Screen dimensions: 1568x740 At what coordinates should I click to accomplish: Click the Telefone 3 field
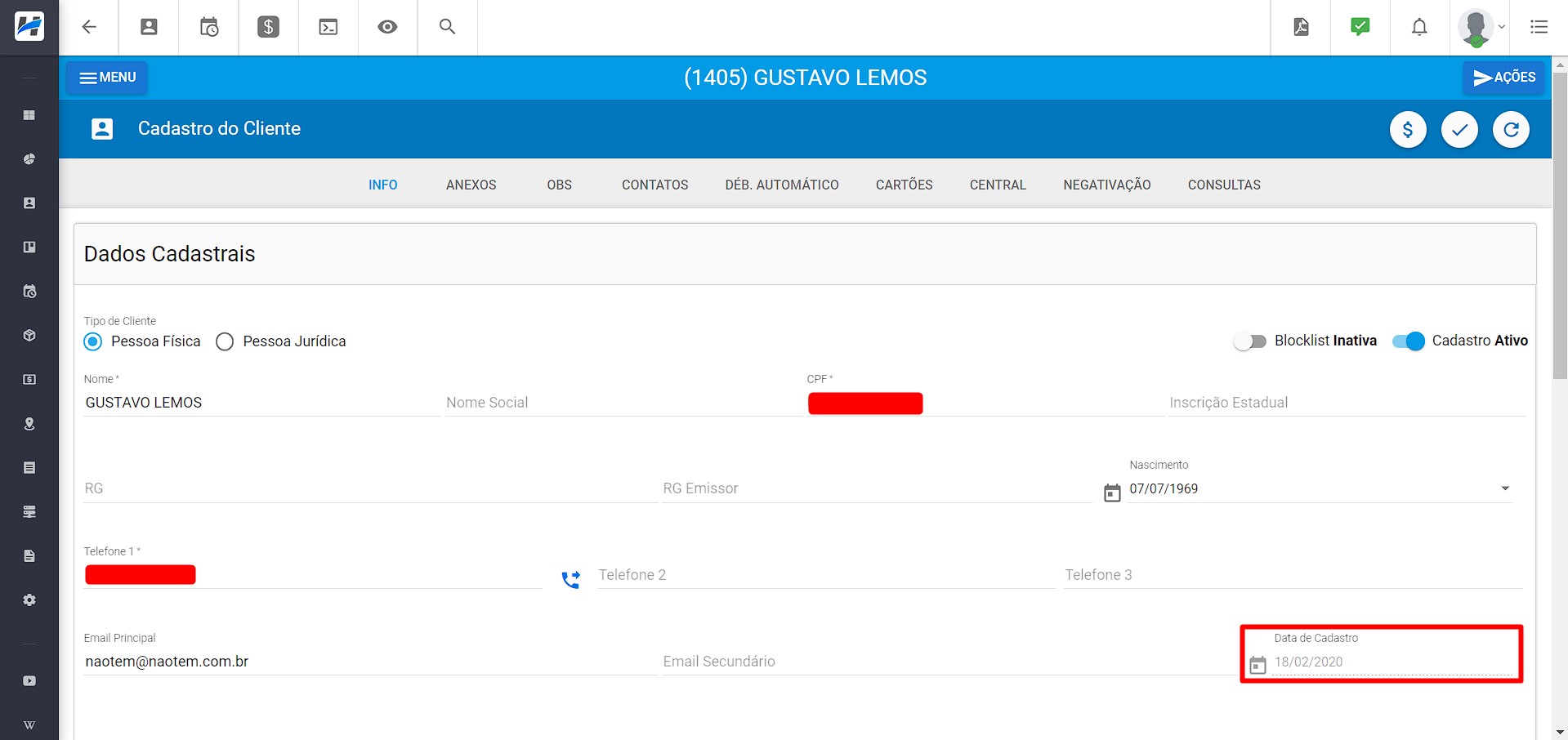1293,575
